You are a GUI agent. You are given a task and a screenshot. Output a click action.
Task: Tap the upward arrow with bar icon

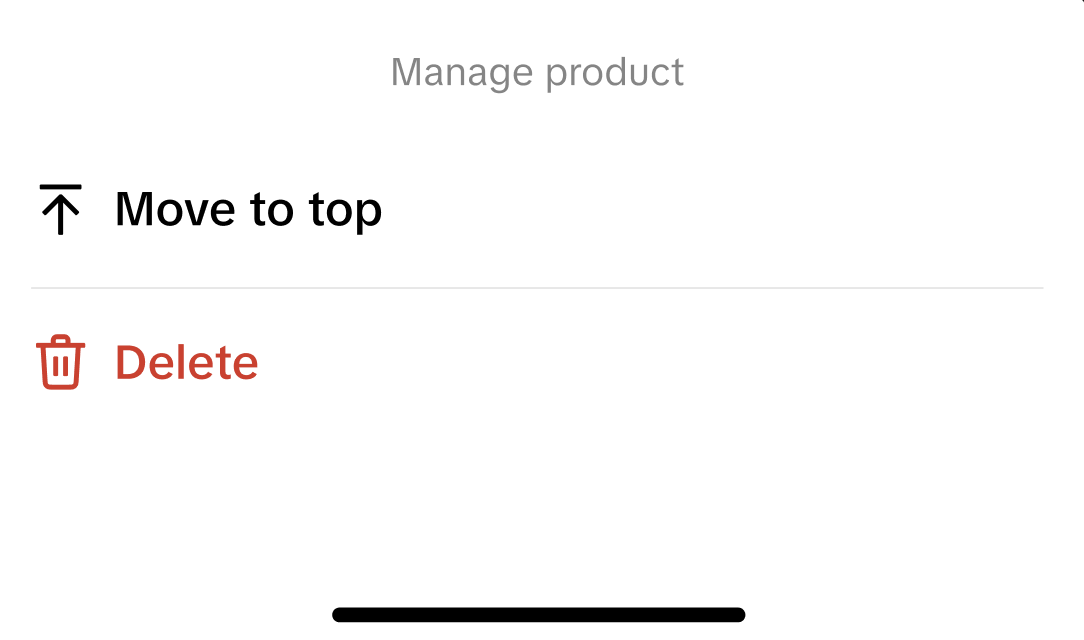pyautogui.click(x=60, y=210)
